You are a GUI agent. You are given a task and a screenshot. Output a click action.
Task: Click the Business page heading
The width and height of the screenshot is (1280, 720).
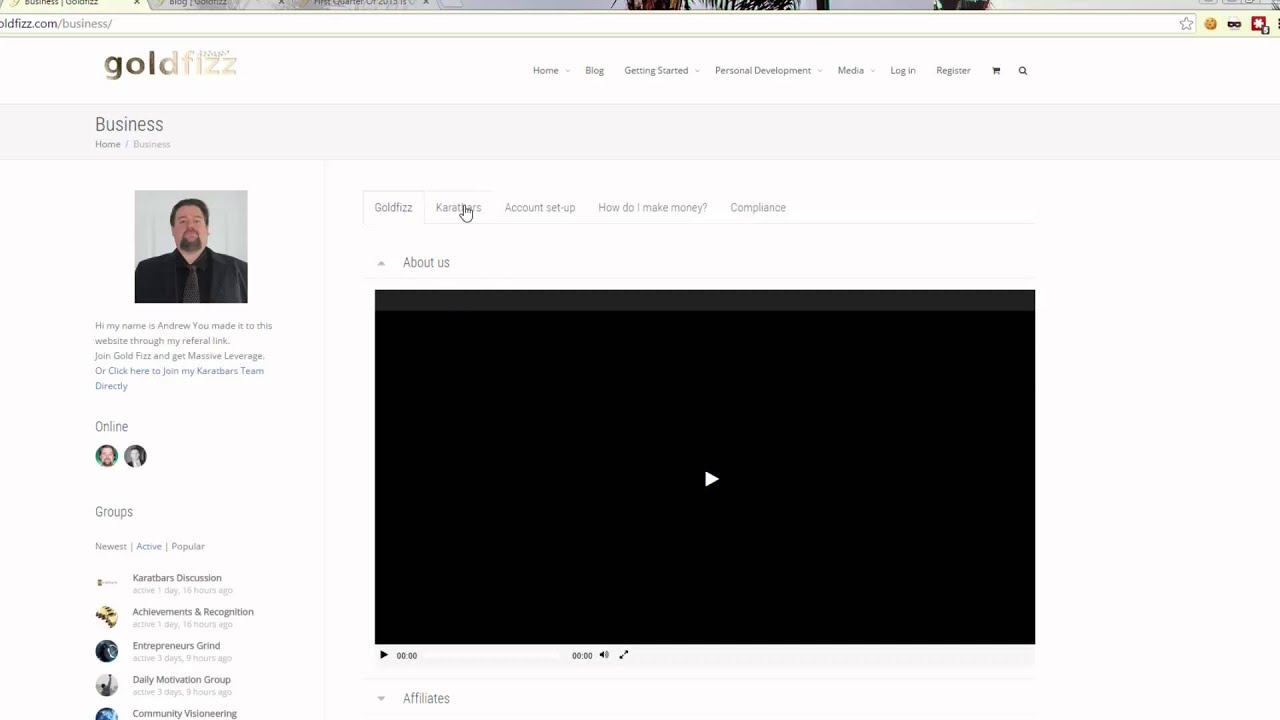[129, 125]
